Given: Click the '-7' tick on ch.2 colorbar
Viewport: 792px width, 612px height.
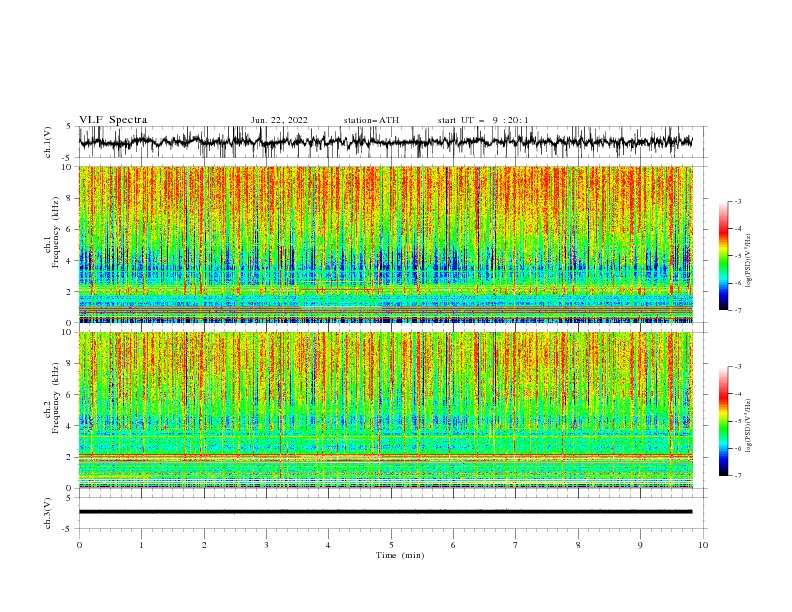Looking at the screenshot, I should (738, 476).
